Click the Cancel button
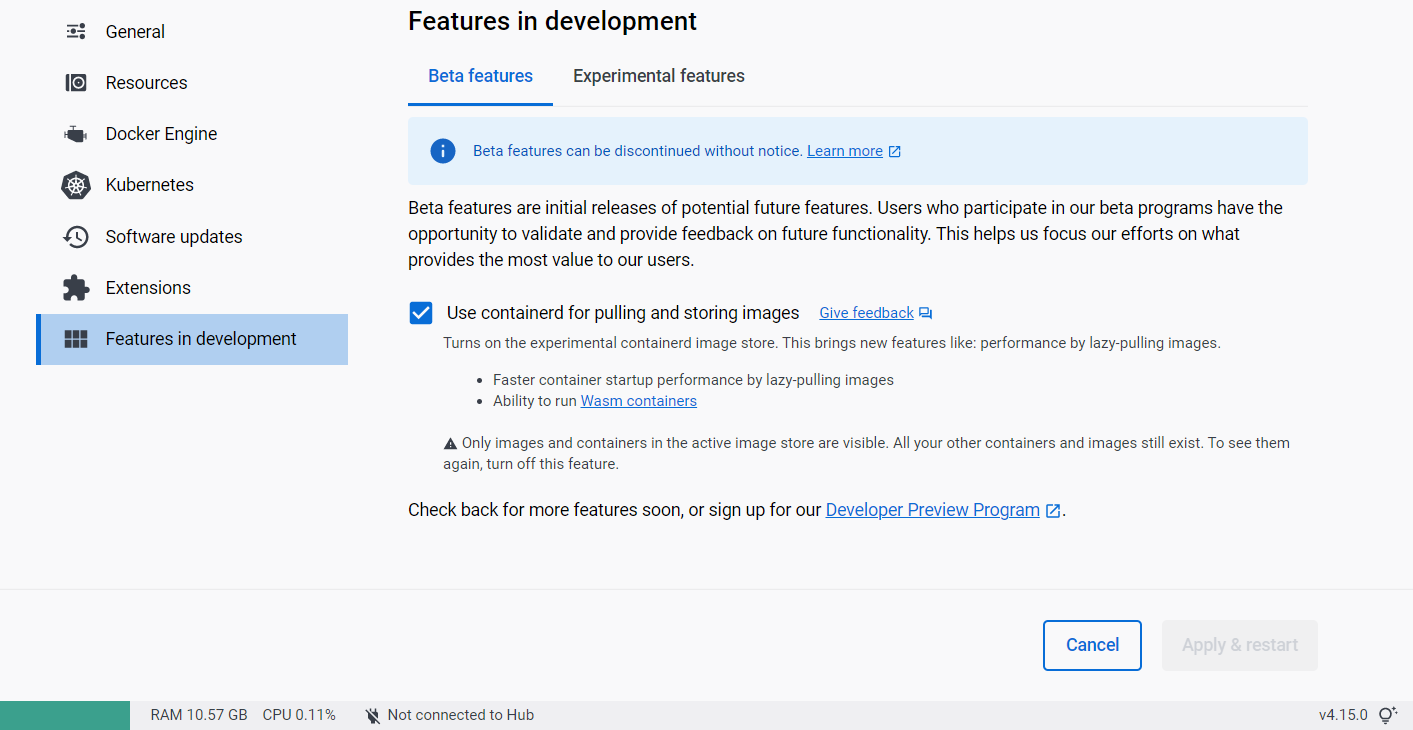1413x730 pixels. point(1092,645)
